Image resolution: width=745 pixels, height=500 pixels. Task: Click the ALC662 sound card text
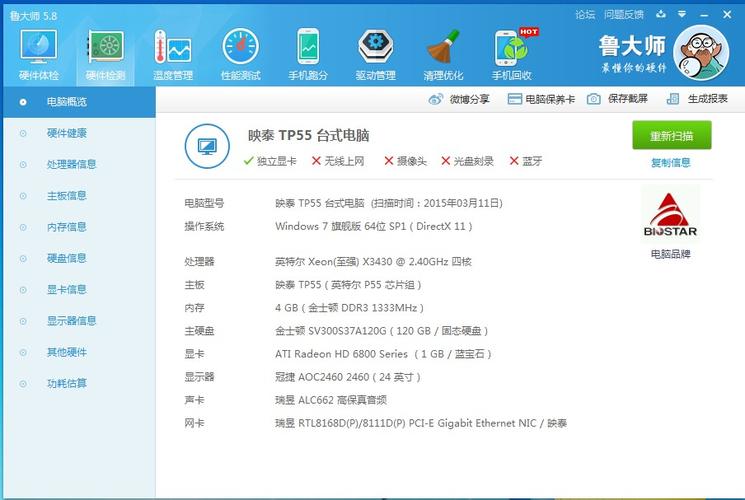[x=331, y=400]
